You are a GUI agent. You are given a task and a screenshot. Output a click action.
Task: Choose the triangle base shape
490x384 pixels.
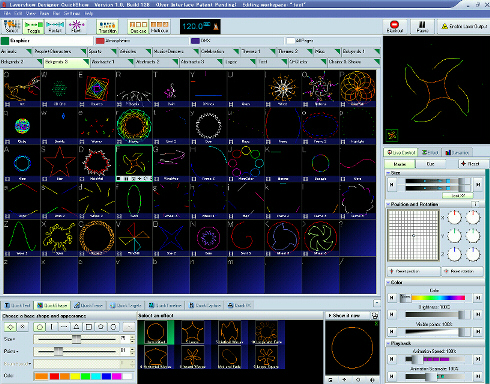click(x=76, y=327)
